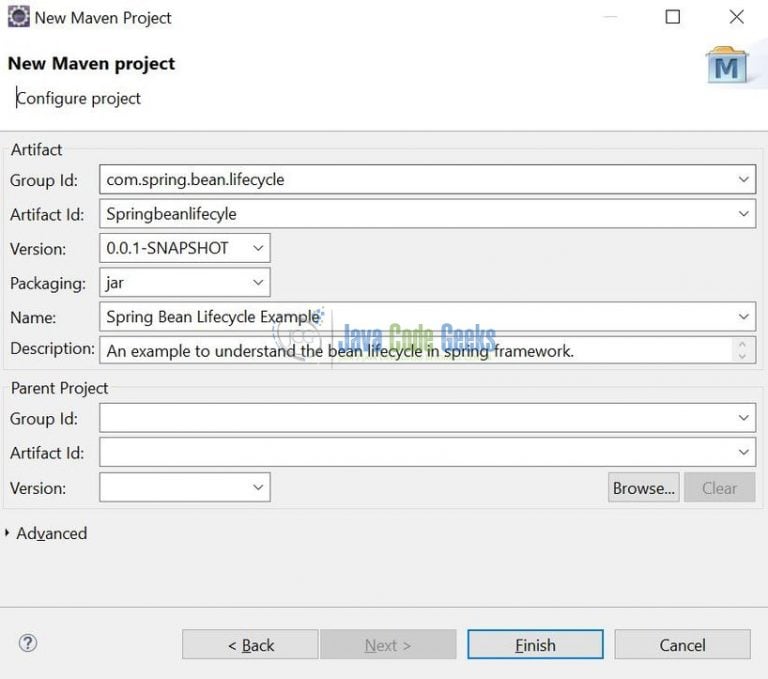
Task: Open Parent Project Artifact Id dropdown arrow
Action: (x=744, y=452)
